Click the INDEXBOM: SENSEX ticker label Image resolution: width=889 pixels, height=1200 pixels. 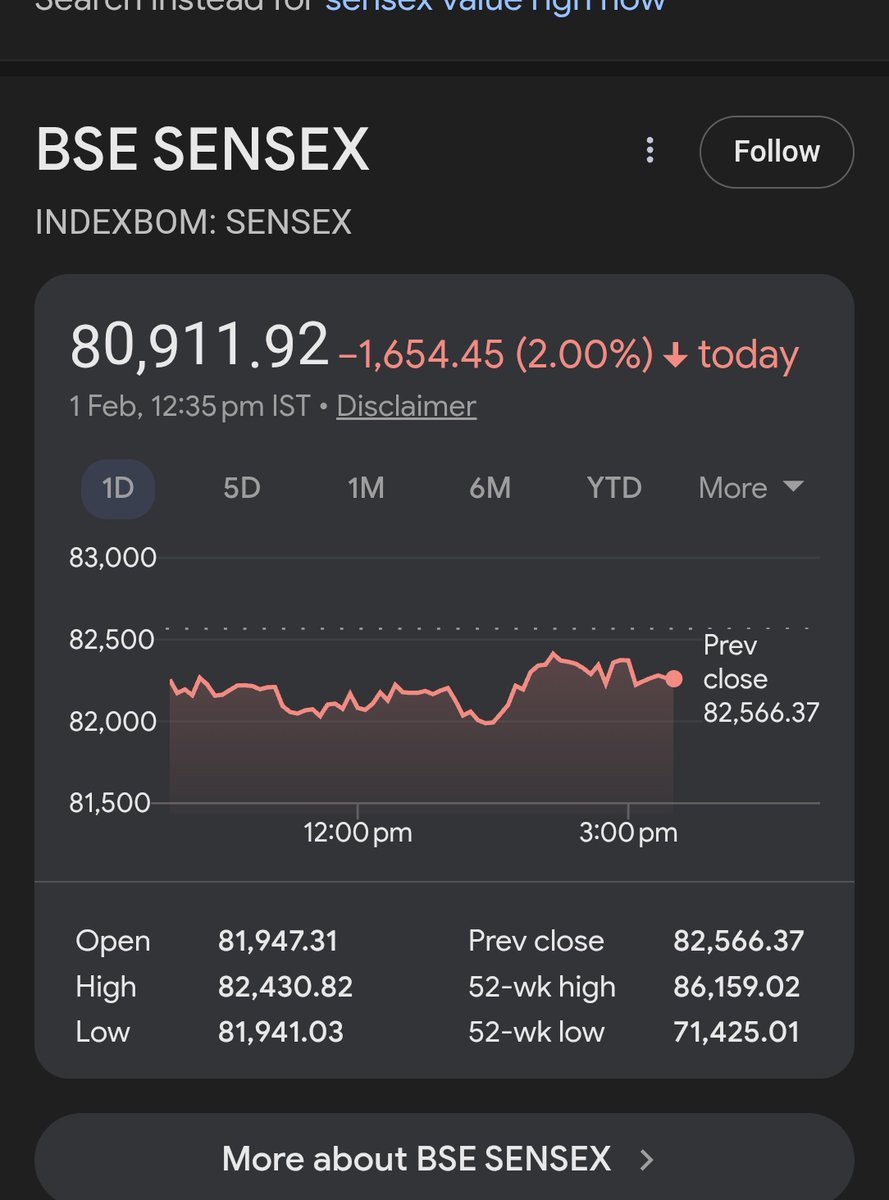pyautogui.click(x=193, y=221)
